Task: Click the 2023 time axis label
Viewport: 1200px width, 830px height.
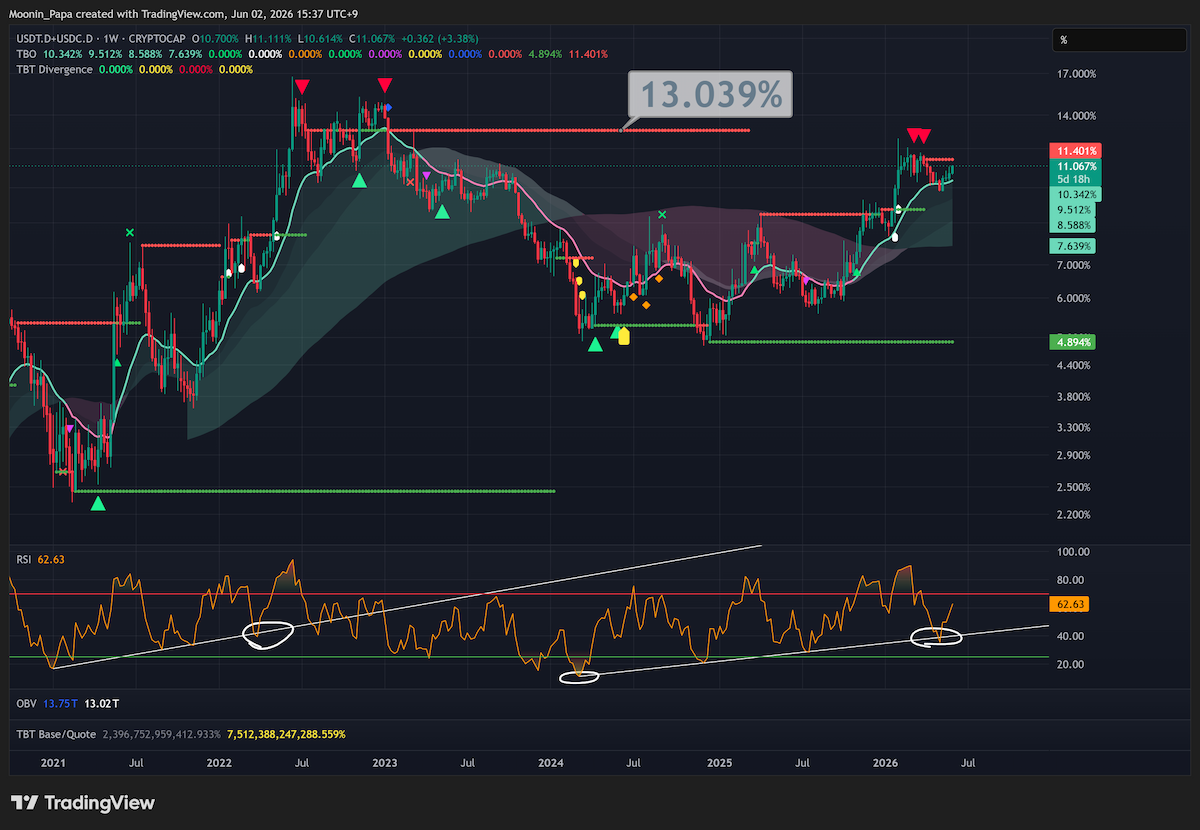Action: click(385, 763)
